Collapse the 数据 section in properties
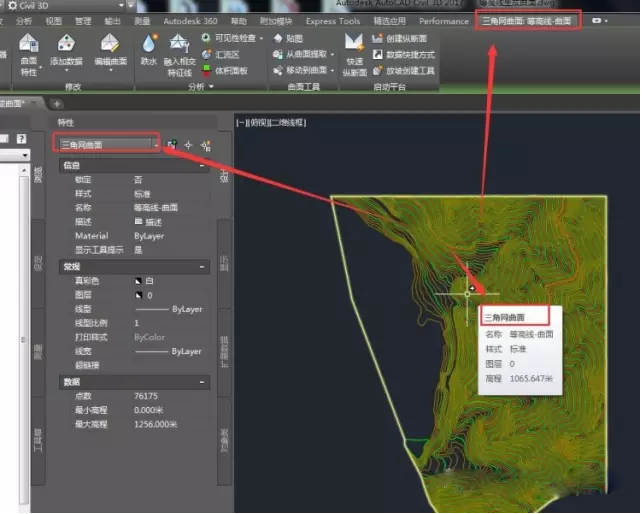This screenshot has height=514, width=642. coord(203,382)
